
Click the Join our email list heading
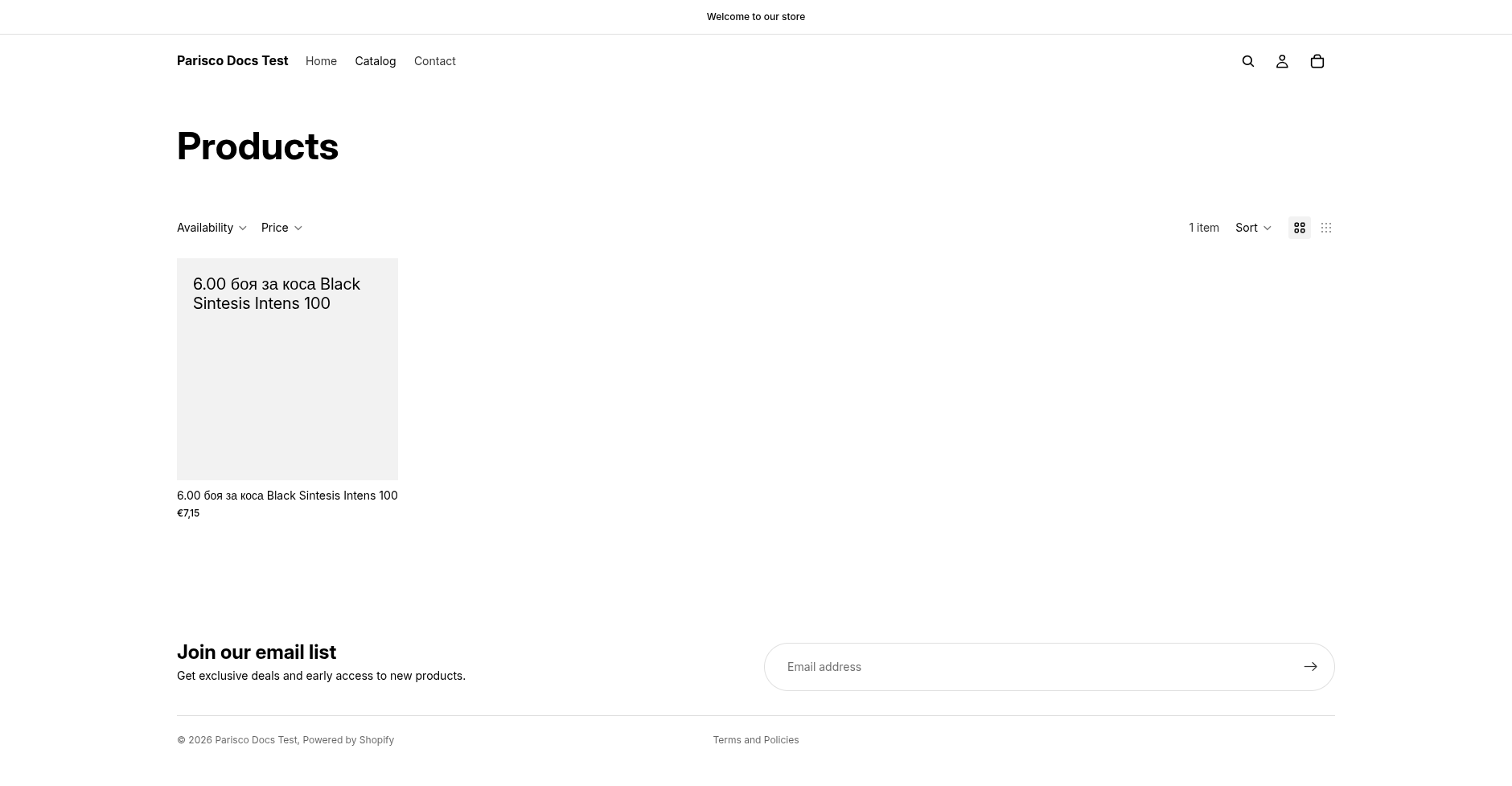257,652
